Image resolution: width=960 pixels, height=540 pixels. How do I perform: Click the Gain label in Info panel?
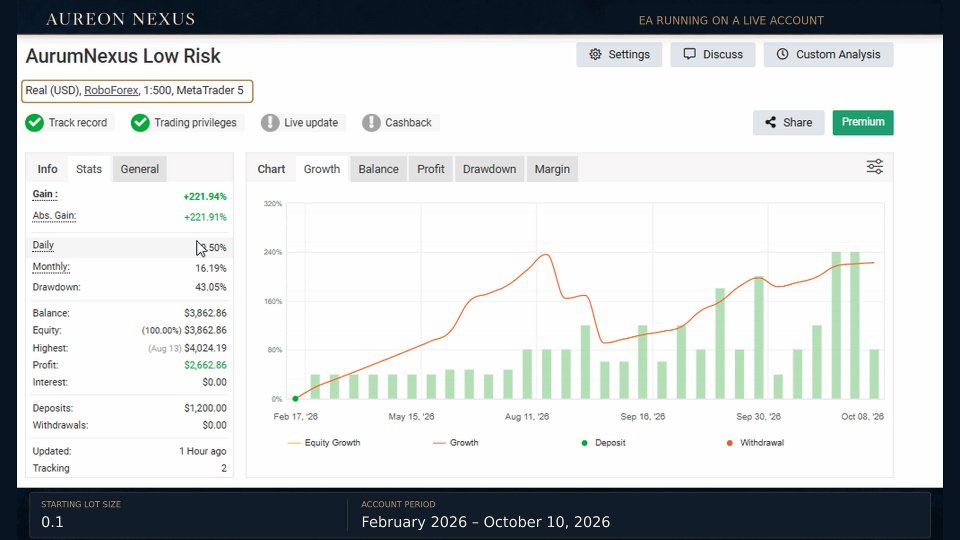click(x=45, y=194)
